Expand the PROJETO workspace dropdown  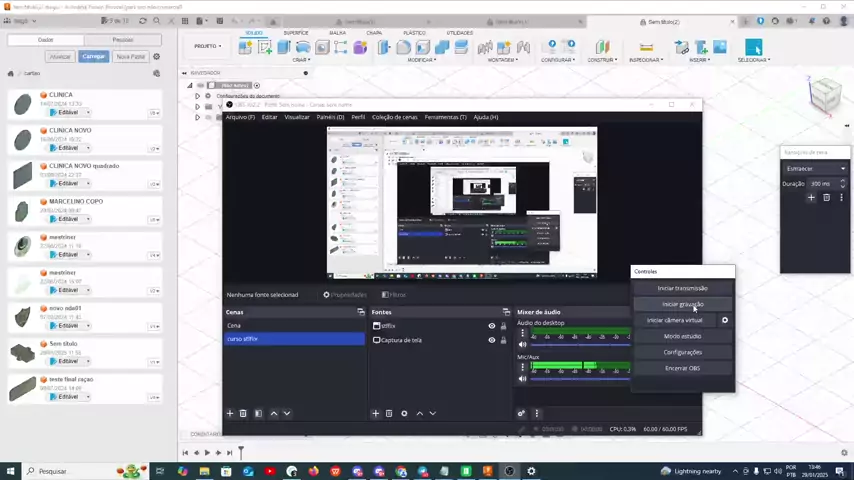tap(208, 46)
